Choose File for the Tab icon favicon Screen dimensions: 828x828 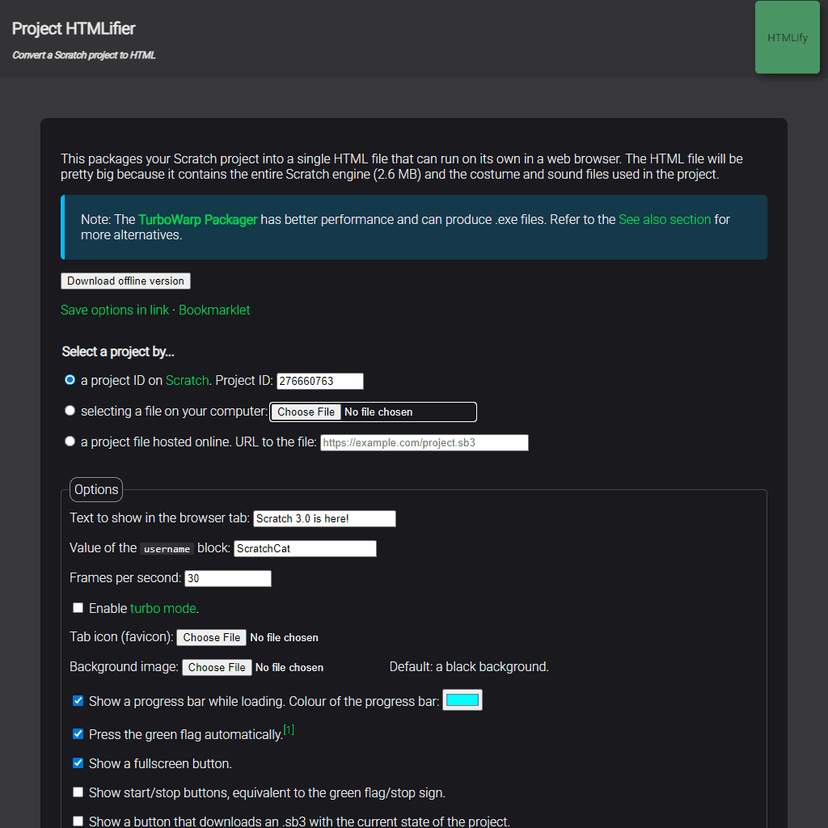pos(212,637)
